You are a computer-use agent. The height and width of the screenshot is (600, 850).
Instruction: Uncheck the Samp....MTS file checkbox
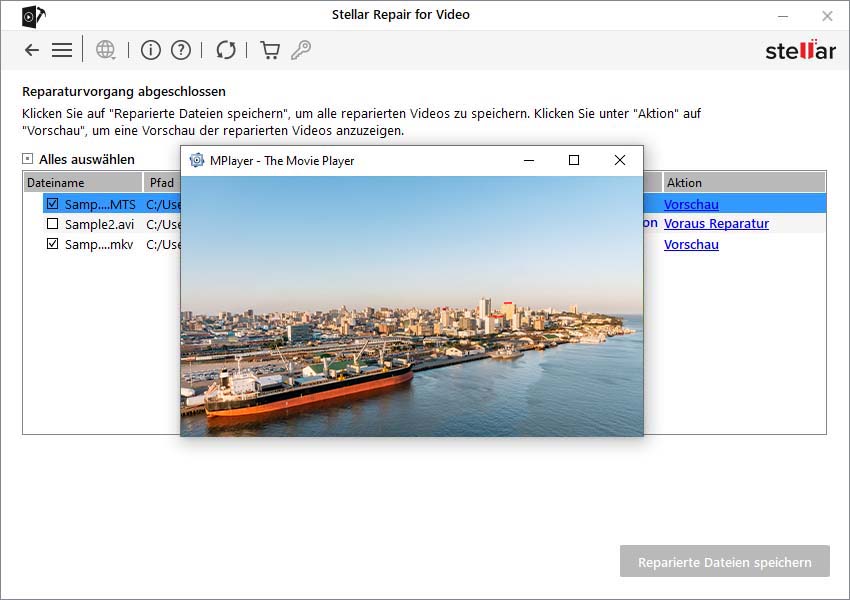[x=53, y=204]
